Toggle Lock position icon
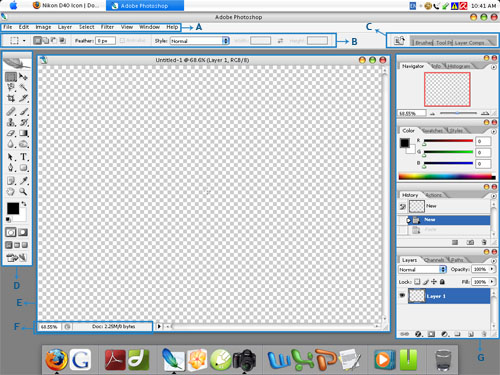This screenshot has width=500, height=375. 434,282
